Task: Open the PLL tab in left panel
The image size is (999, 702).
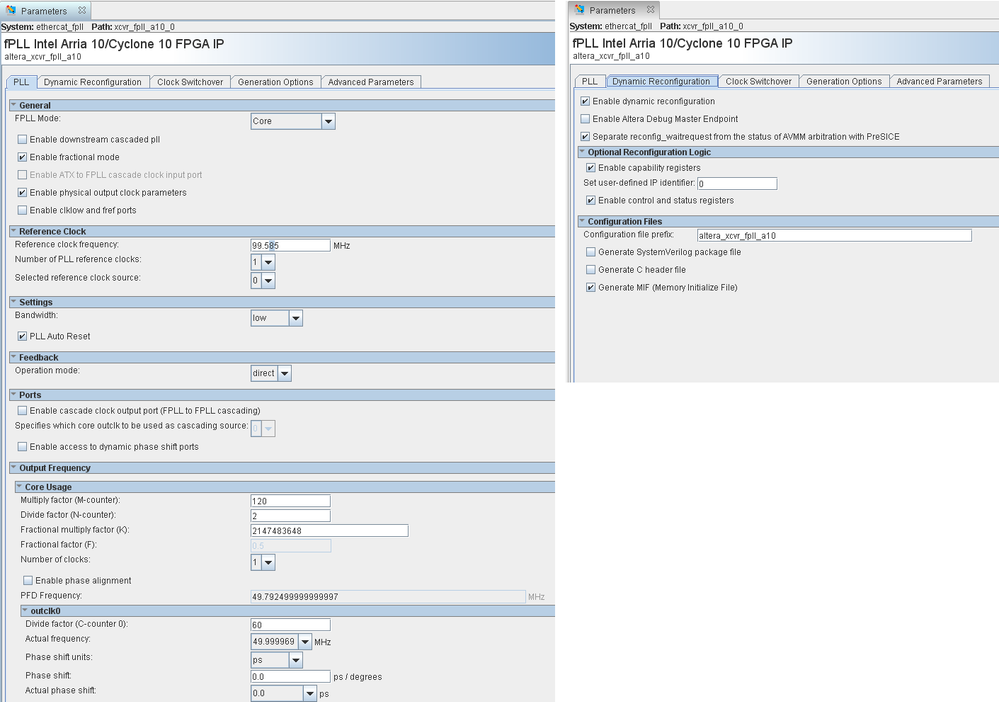Action: (21, 82)
